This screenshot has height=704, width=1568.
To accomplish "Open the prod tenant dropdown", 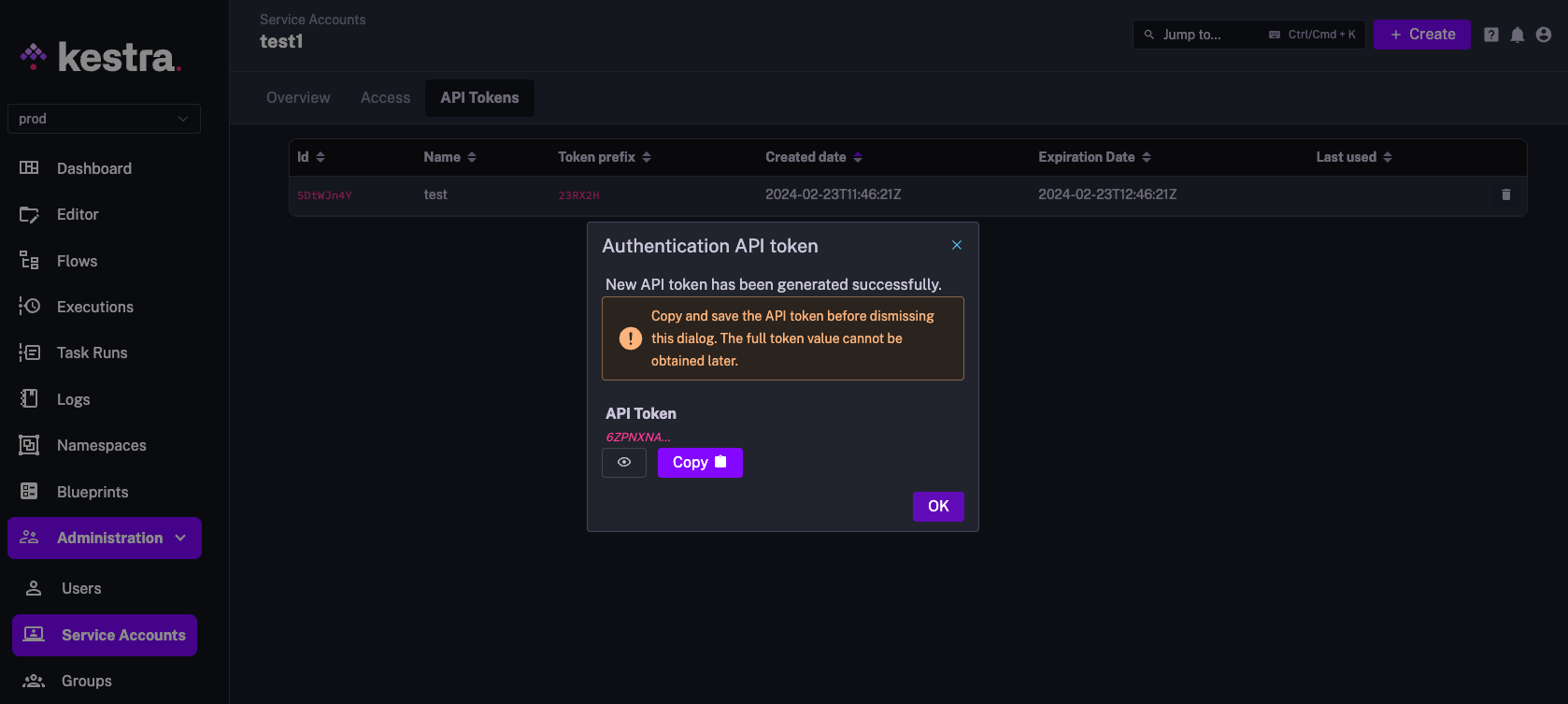I will [x=104, y=119].
